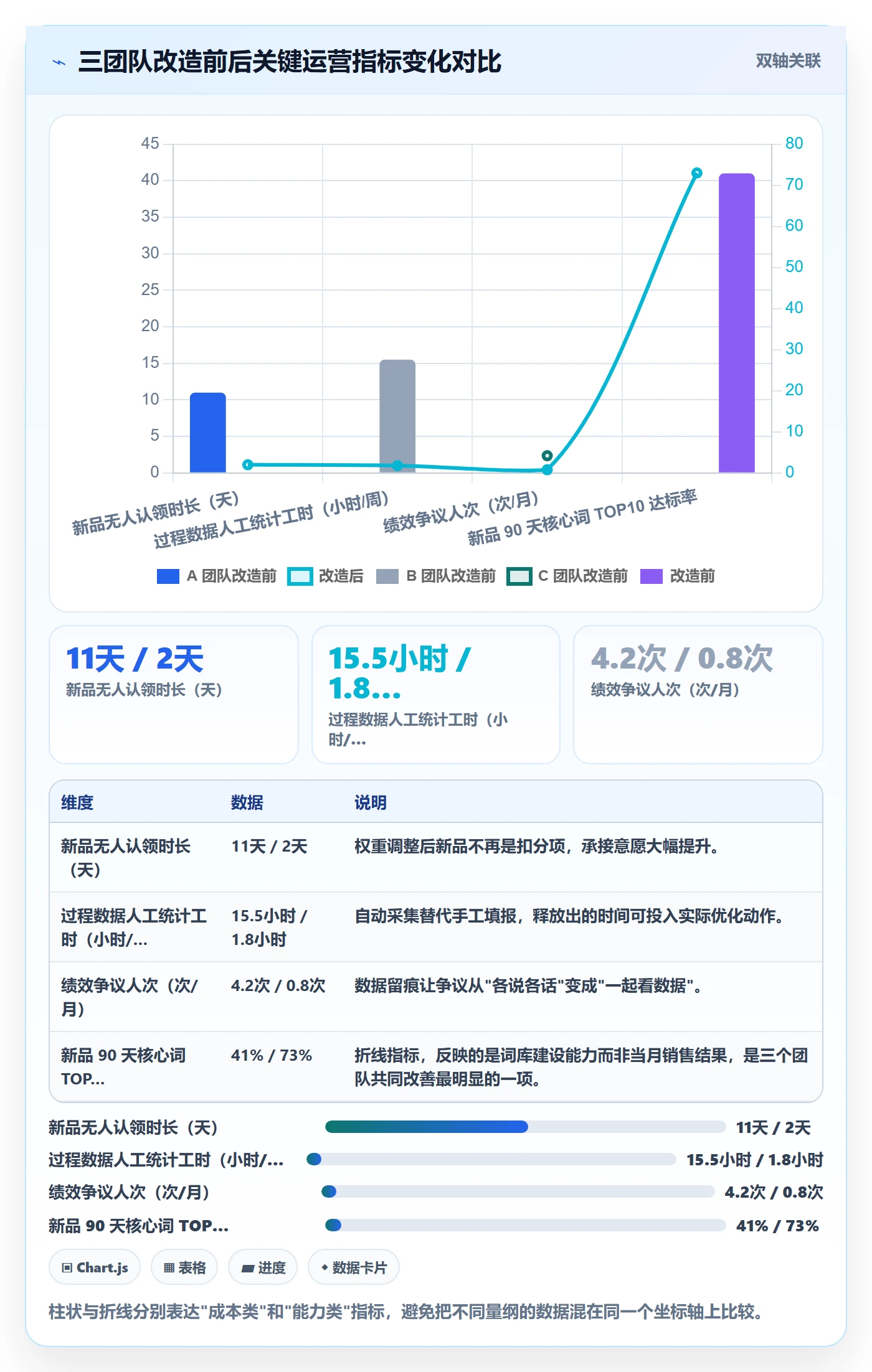Click the 权重调整后 description text

537,846
